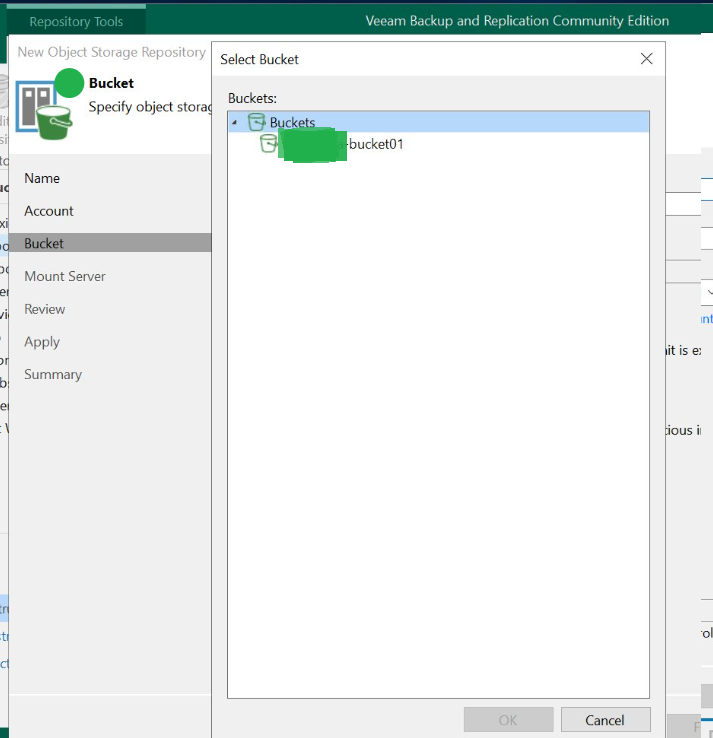Image resolution: width=713 pixels, height=738 pixels.
Task: Click the 'Buckets:' label above the tree
Action: tap(253, 98)
